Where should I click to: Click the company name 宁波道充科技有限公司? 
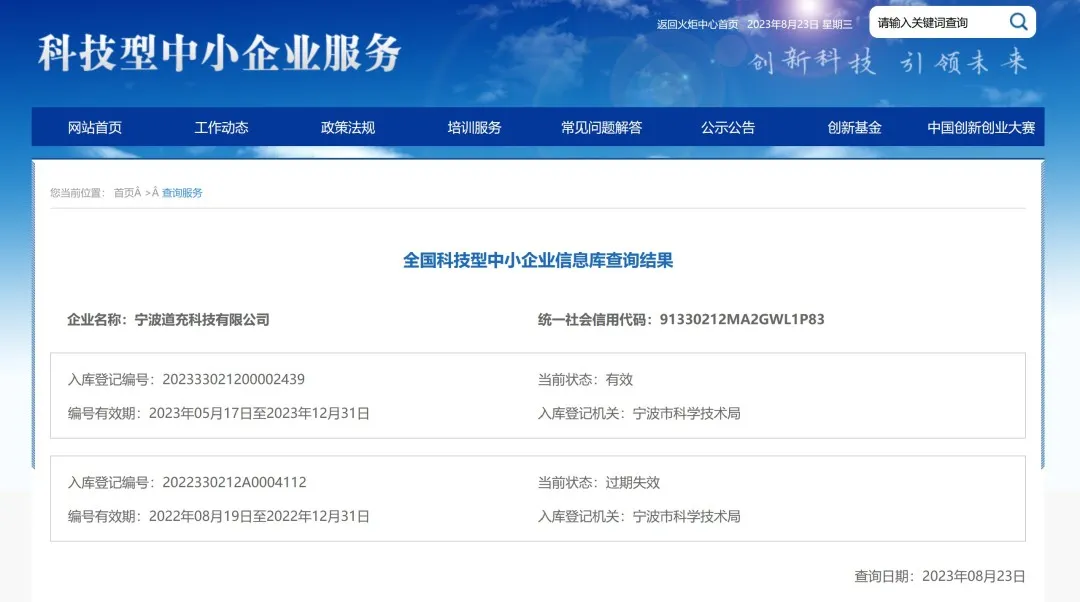[202, 320]
